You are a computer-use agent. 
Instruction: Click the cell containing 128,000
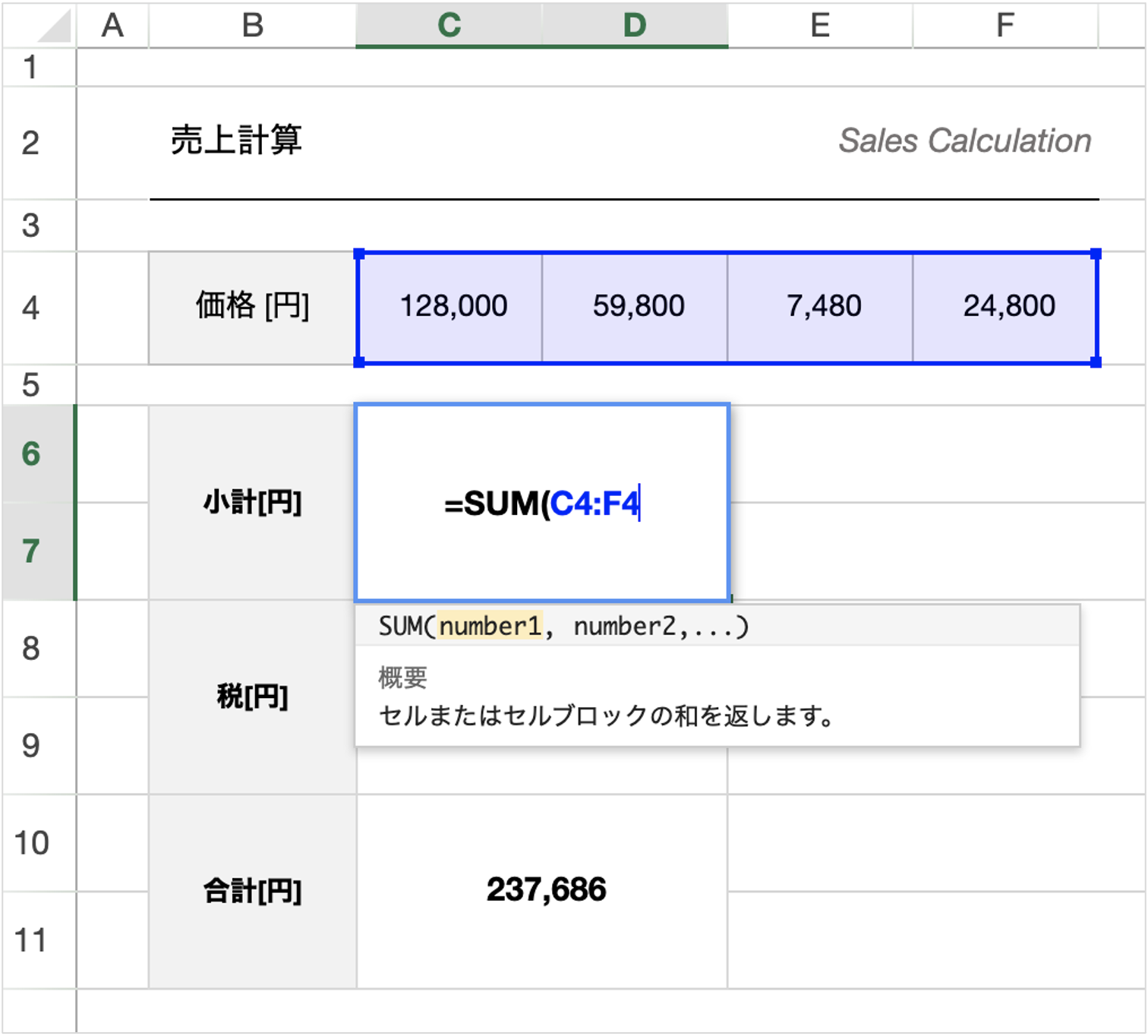(452, 306)
